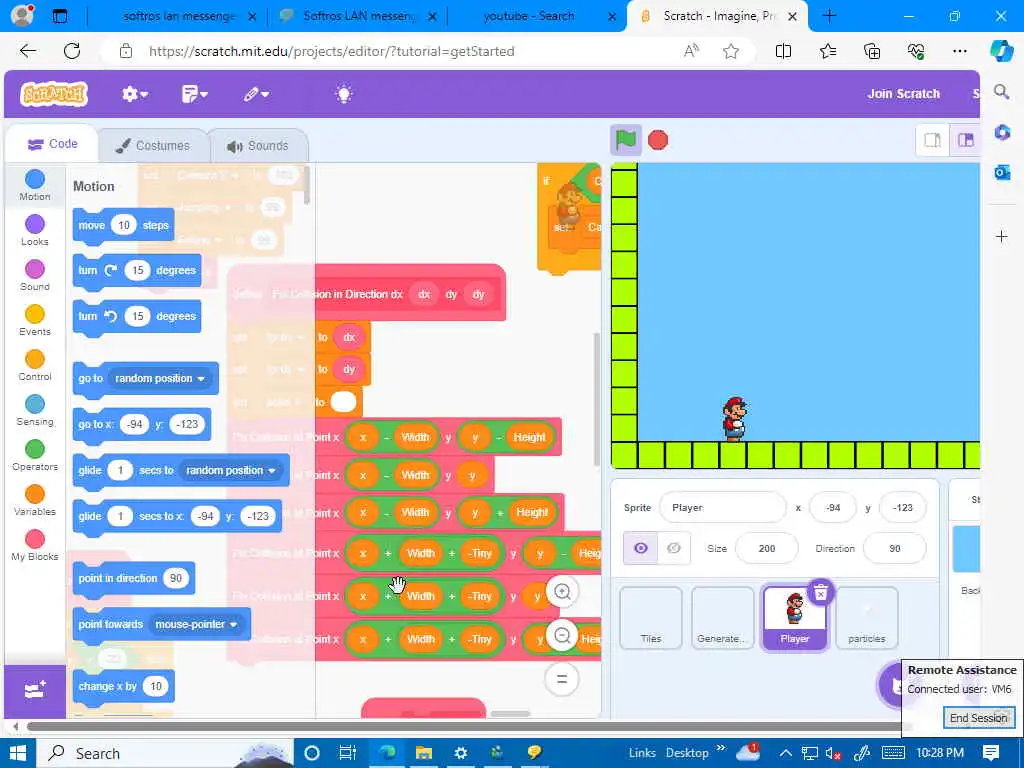Screen dimensions: 1024x768
Task: Open the Read aloud icon in address bar
Action: tap(691, 51)
